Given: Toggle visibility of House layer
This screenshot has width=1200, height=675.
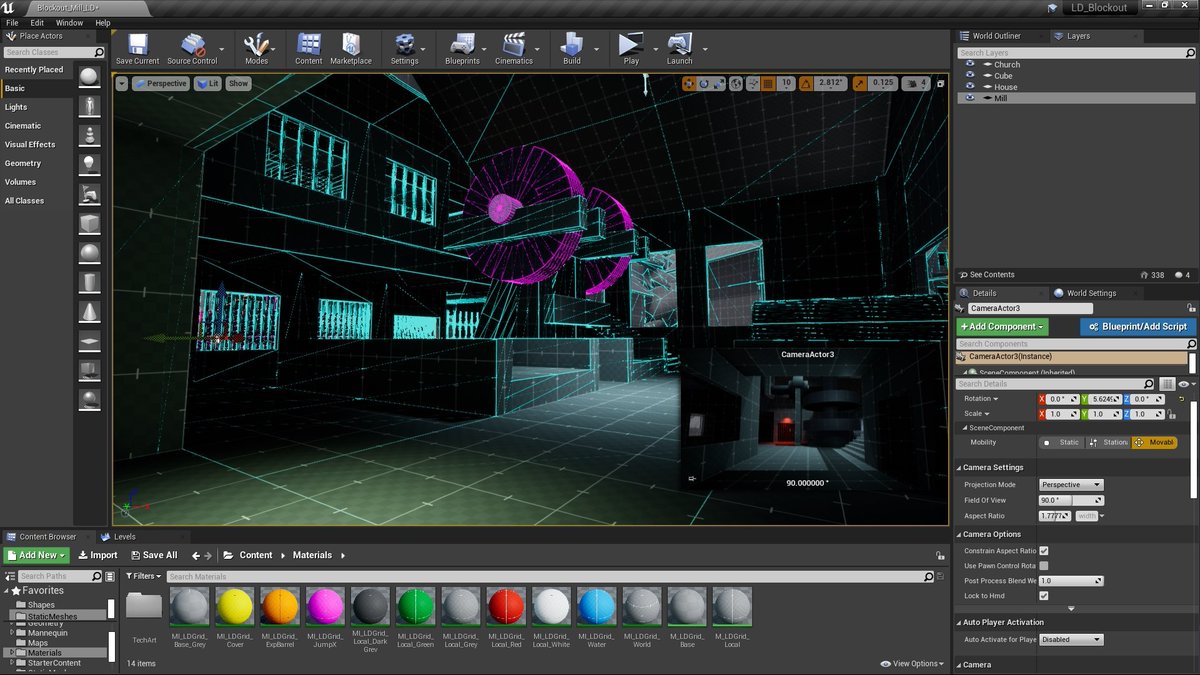Looking at the screenshot, I should [970, 87].
